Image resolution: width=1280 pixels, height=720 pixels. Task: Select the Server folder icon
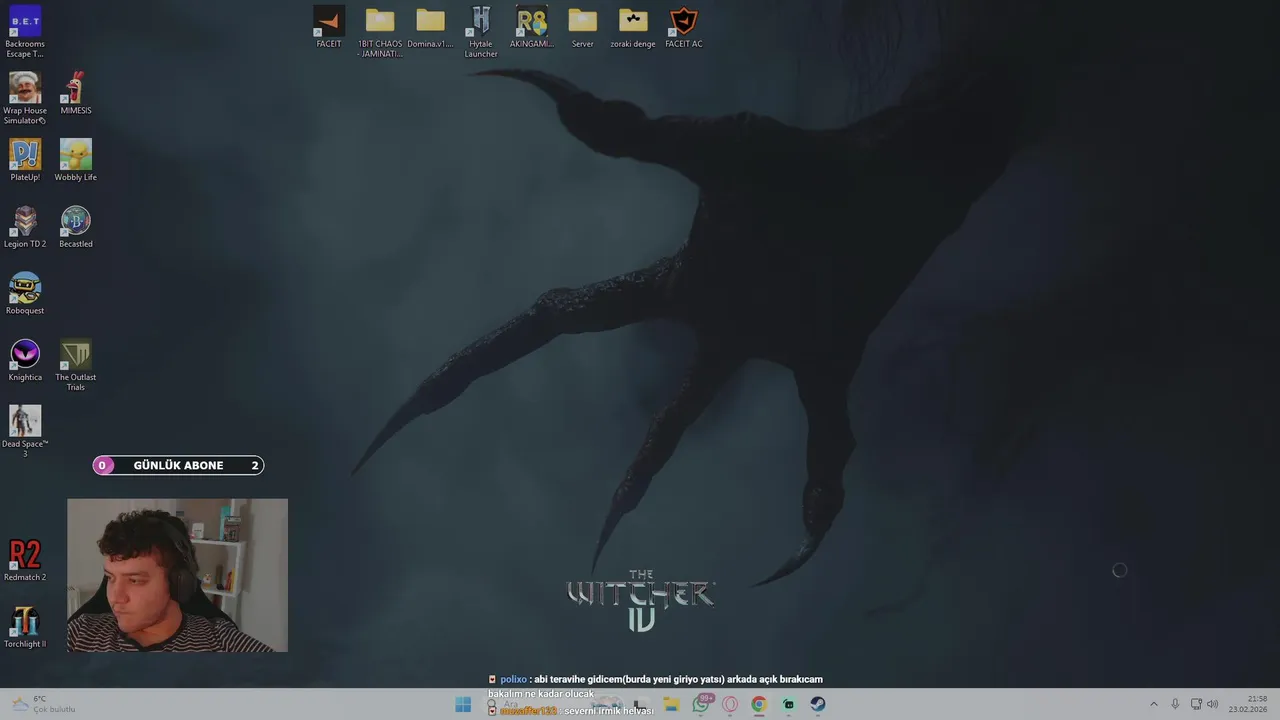(582, 27)
